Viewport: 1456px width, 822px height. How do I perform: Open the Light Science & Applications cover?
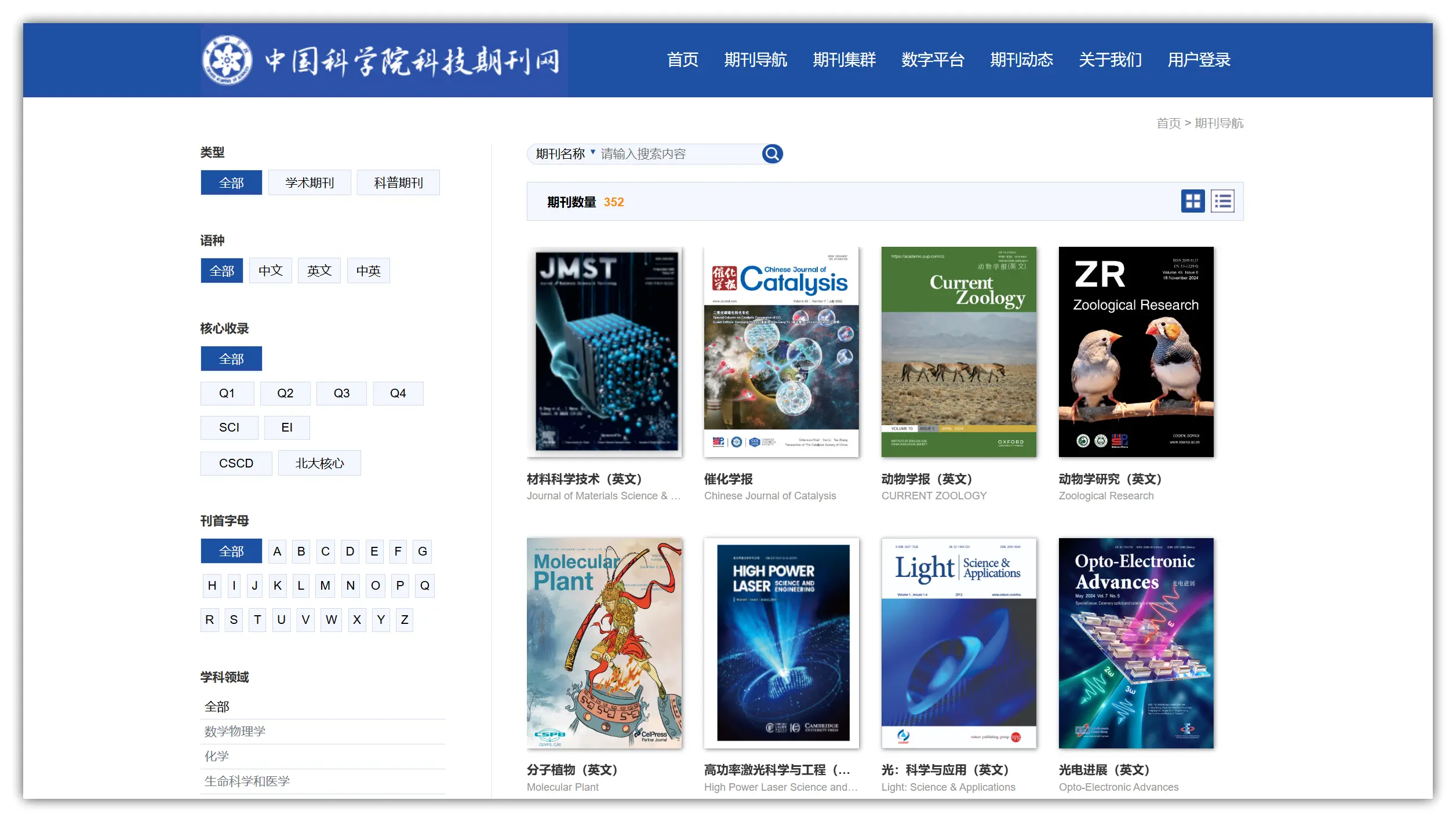click(x=959, y=643)
